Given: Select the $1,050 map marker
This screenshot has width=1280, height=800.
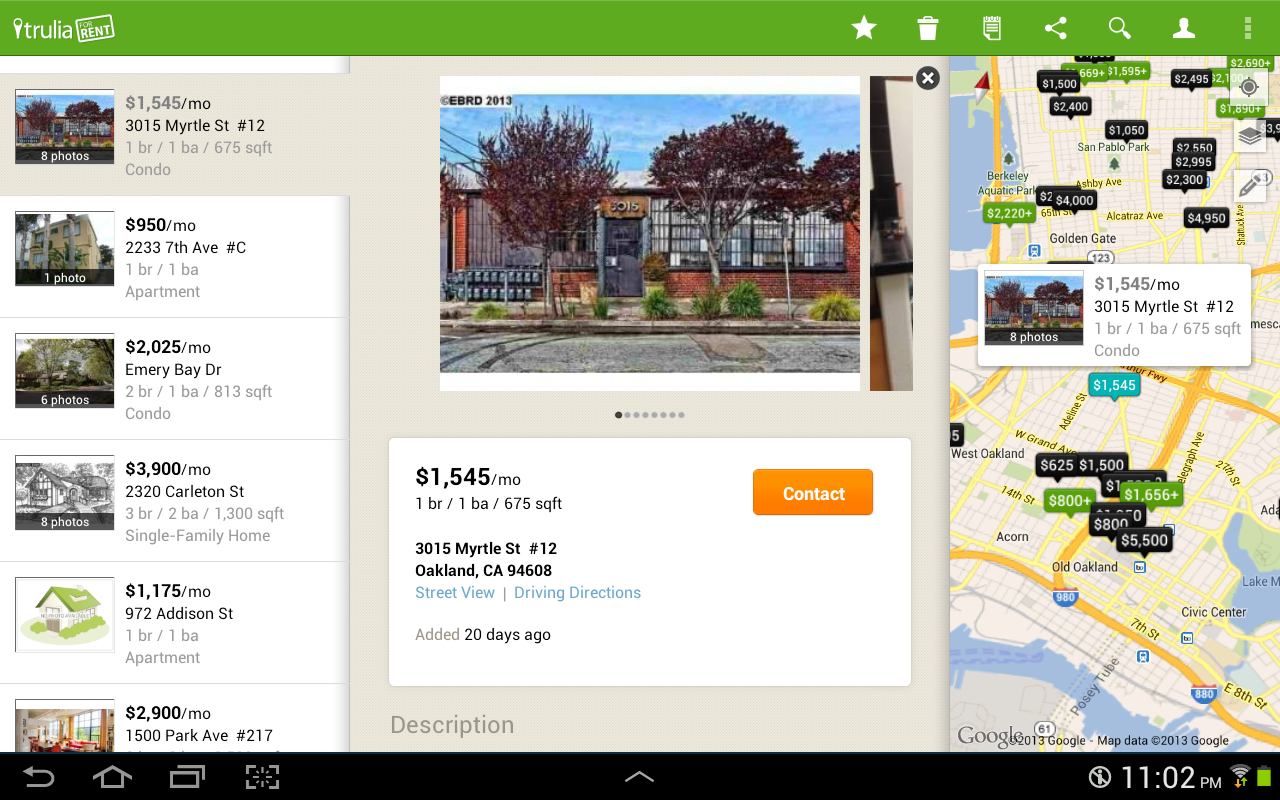Looking at the screenshot, I should coord(1127,131).
